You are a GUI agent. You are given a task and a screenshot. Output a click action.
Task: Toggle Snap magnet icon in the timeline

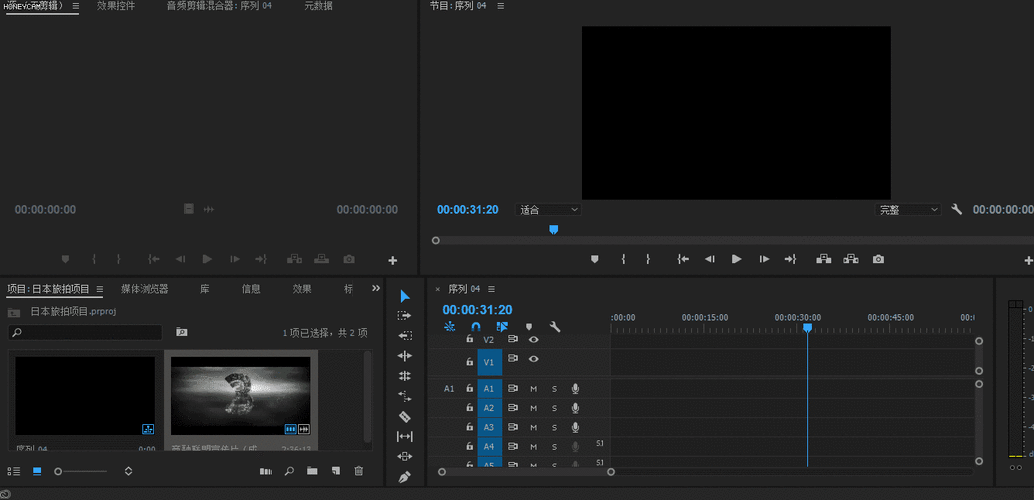click(x=476, y=327)
